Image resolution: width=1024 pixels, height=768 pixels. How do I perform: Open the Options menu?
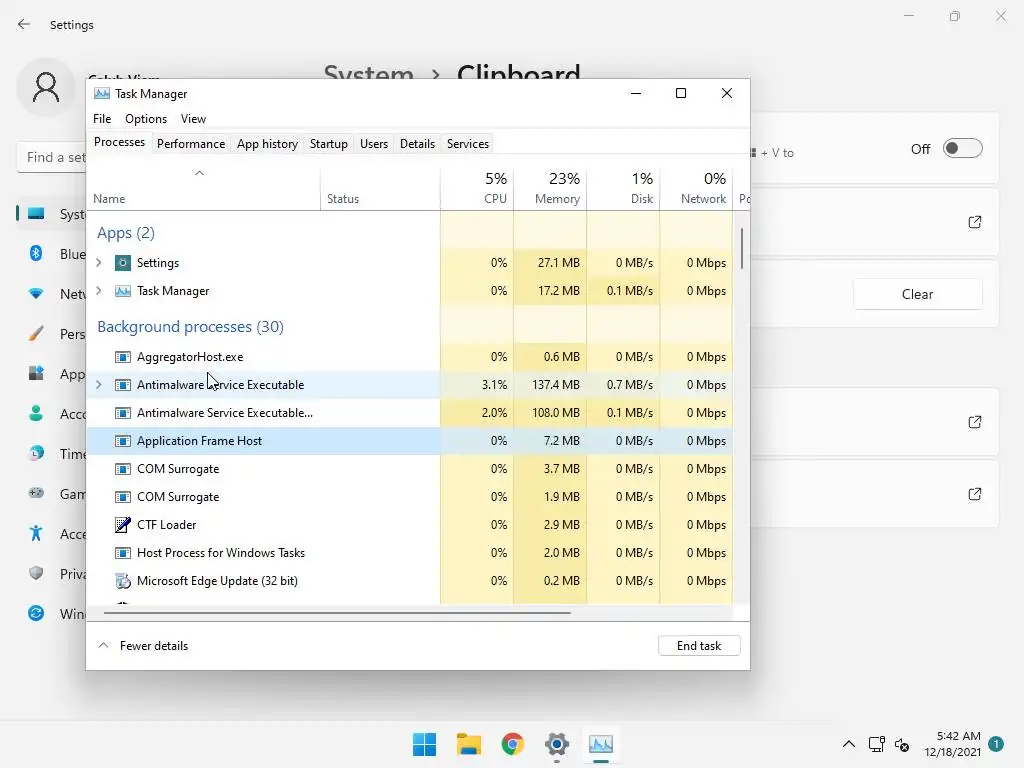tap(146, 119)
